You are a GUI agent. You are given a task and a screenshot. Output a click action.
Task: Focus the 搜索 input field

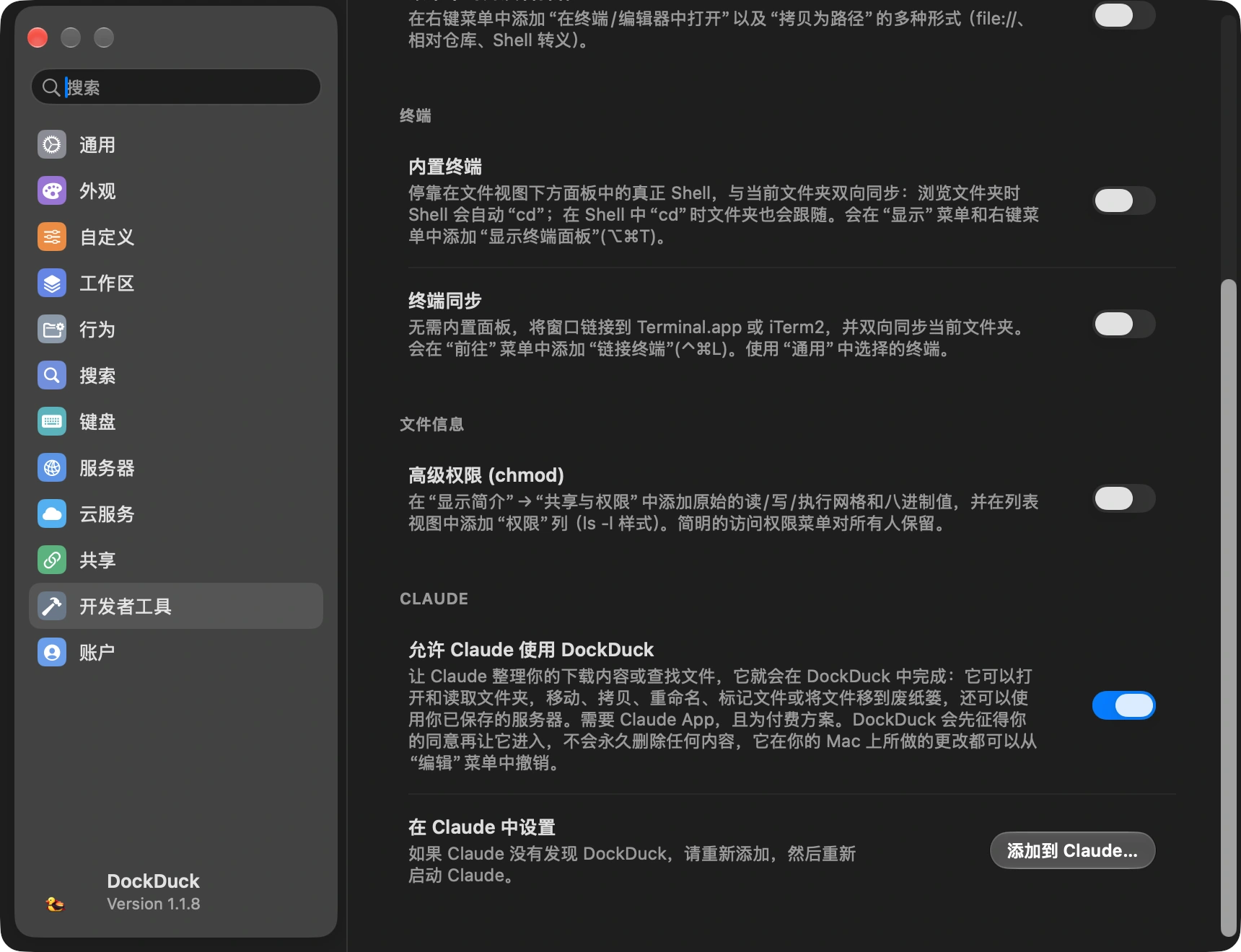(176, 87)
